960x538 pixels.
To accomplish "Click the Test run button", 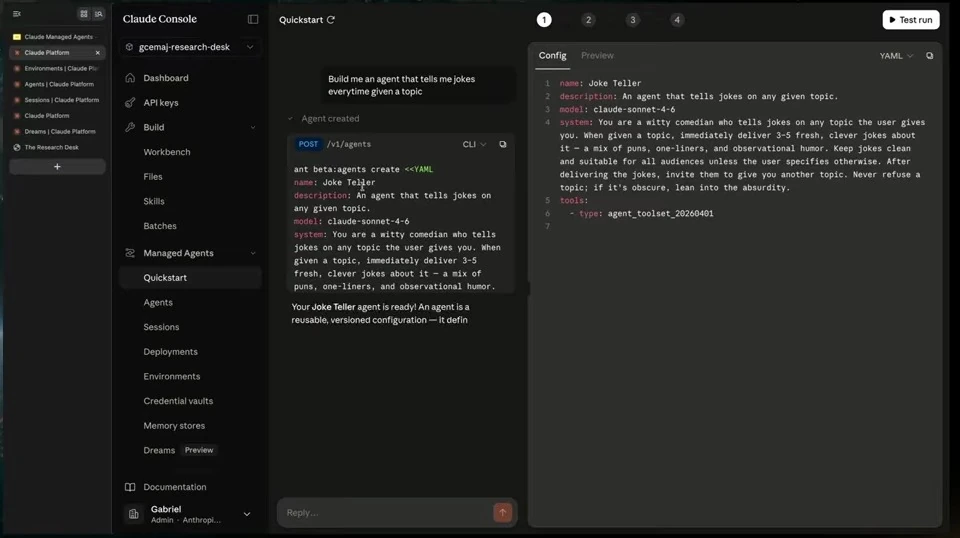I will coord(910,20).
